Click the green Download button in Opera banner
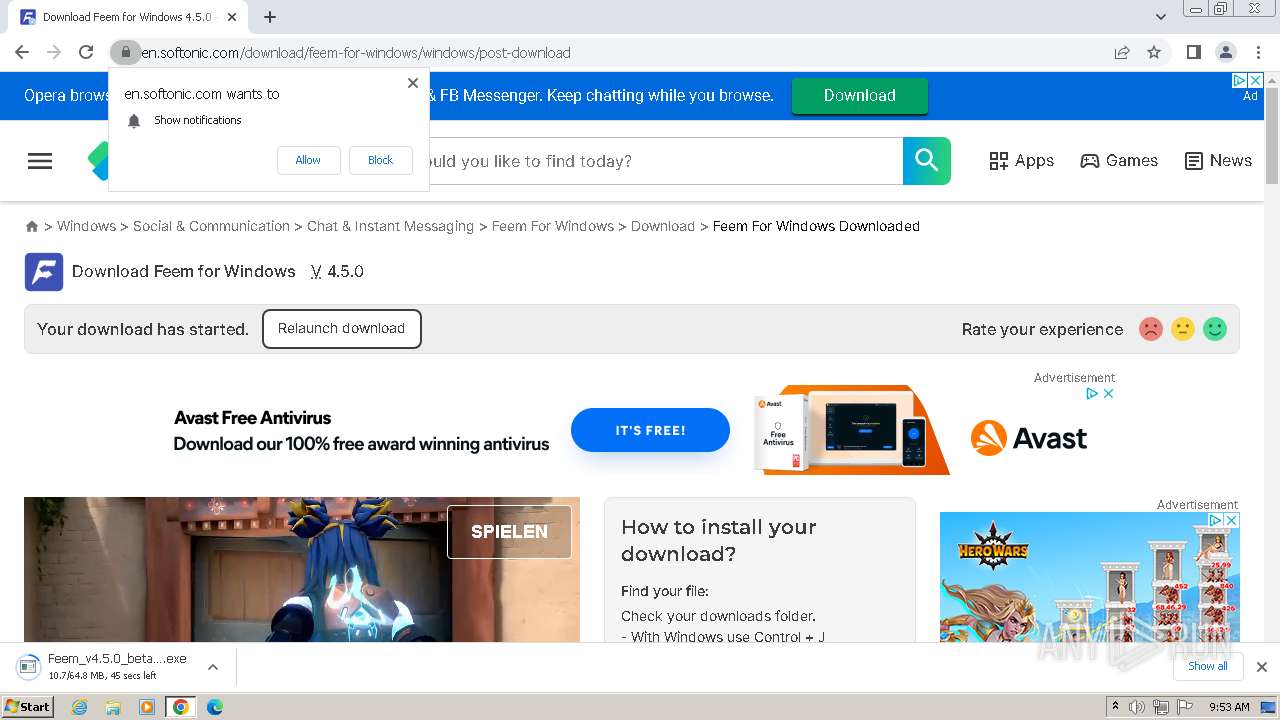 (x=859, y=95)
